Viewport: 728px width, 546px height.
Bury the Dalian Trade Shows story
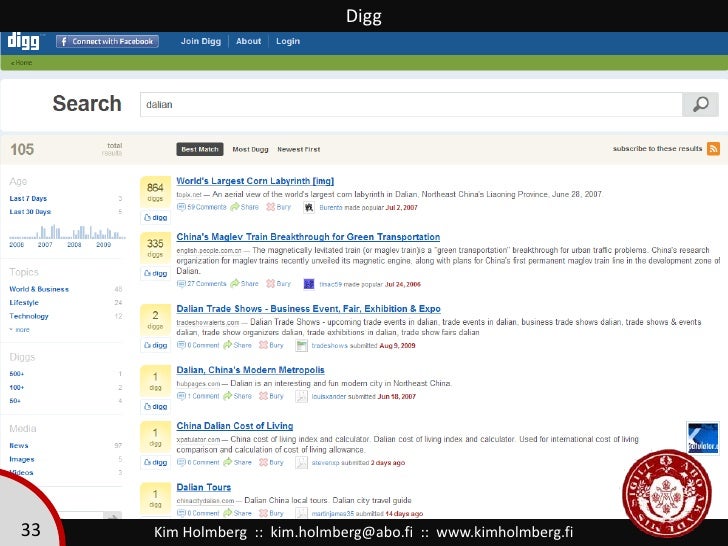click(x=271, y=345)
